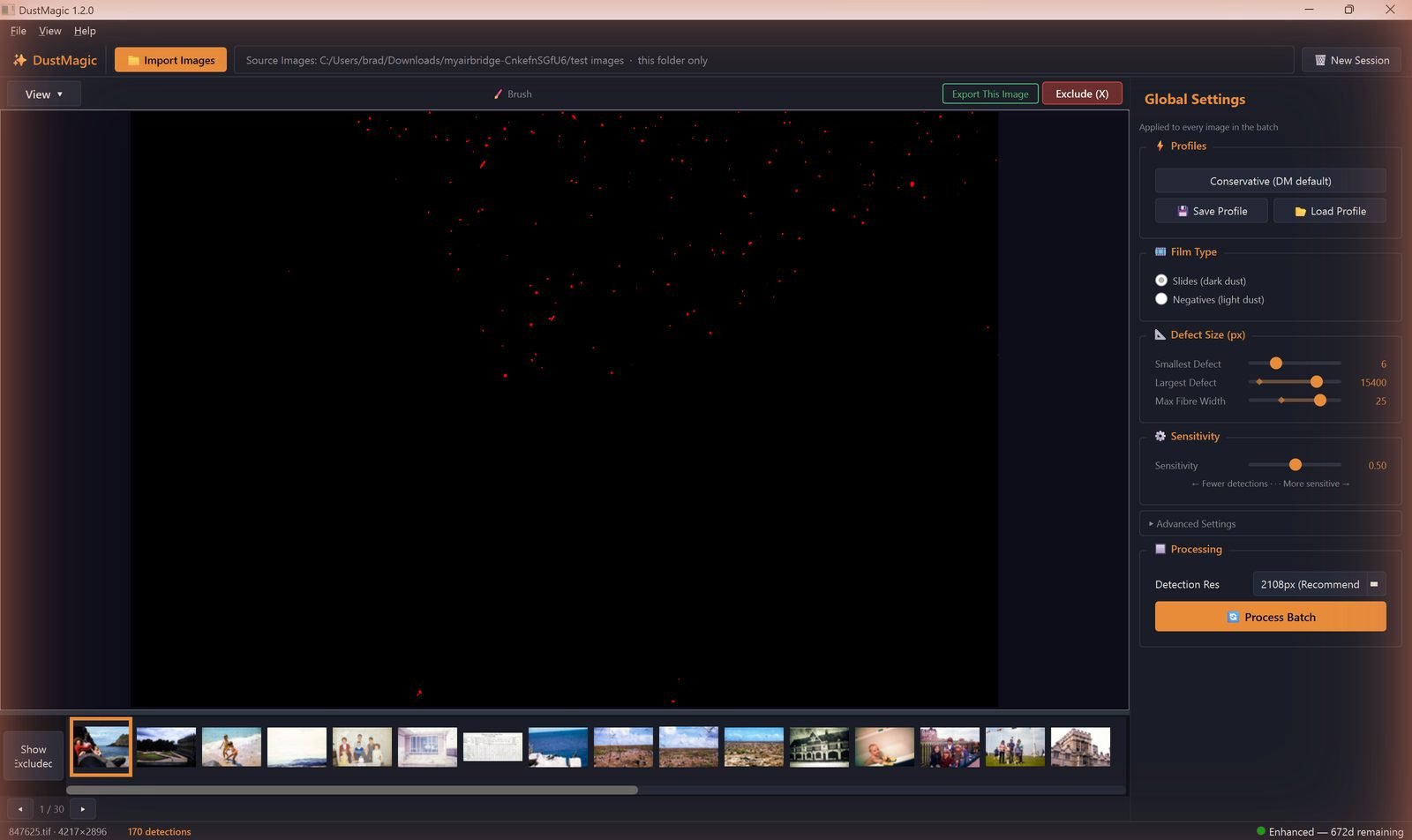The image size is (1412, 840).
Task: Select the Brush tool icon
Action: [x=498, y=94]
